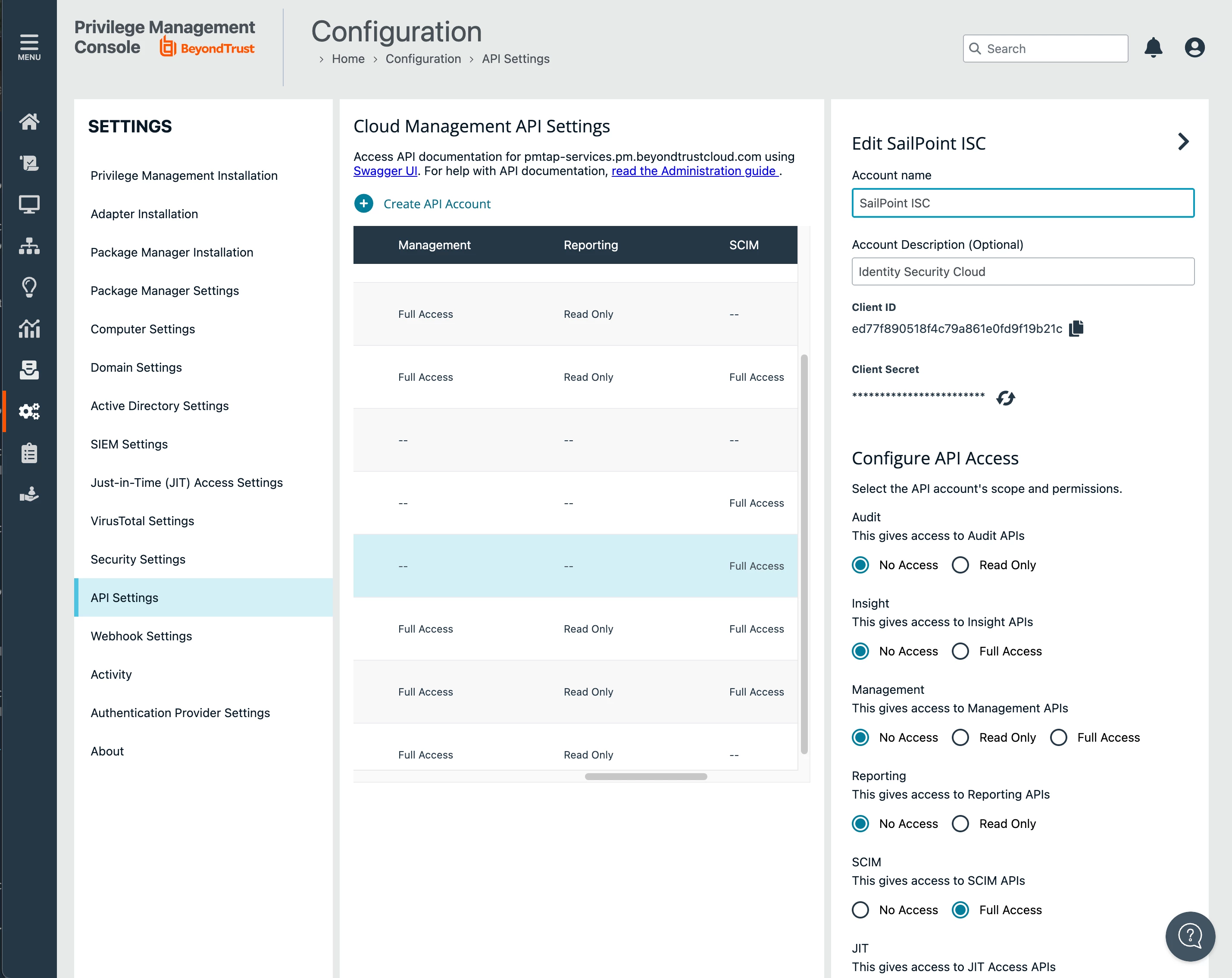This screenshot has width=1232, height=978.
Task: Open the clipboard auditing sidebar icon
Action: tap(29, 453)
